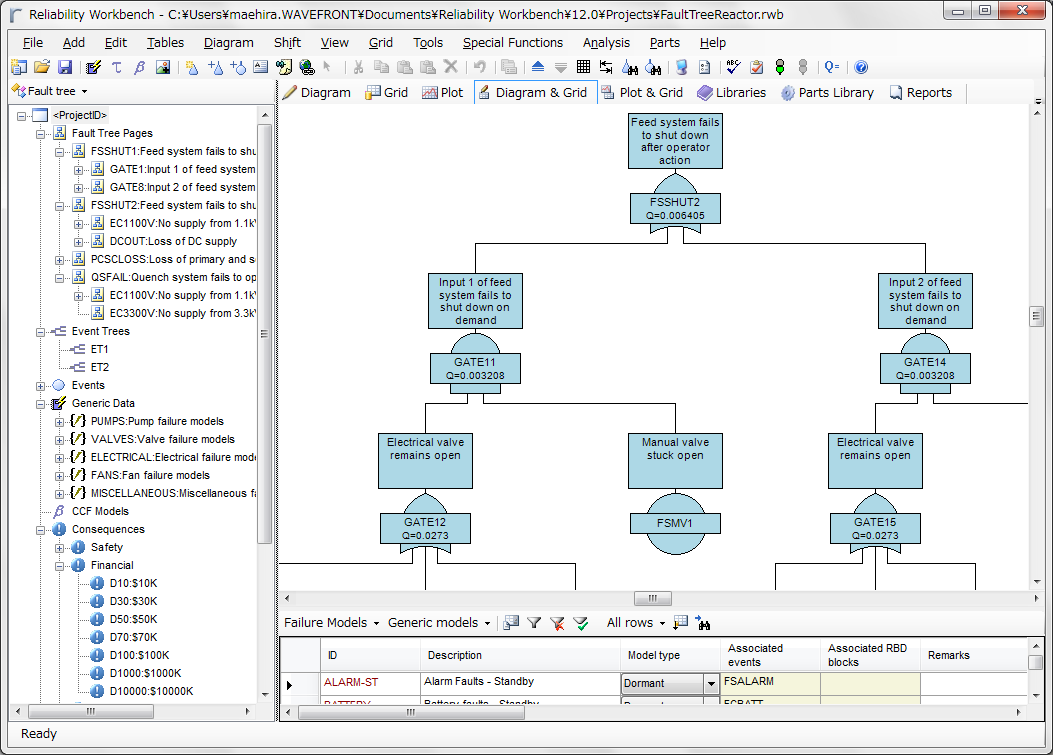Image resolution: width=1053 pixels, height=755 pixels.
Task: Click the add picture toolbar icon
Action: 163,67
